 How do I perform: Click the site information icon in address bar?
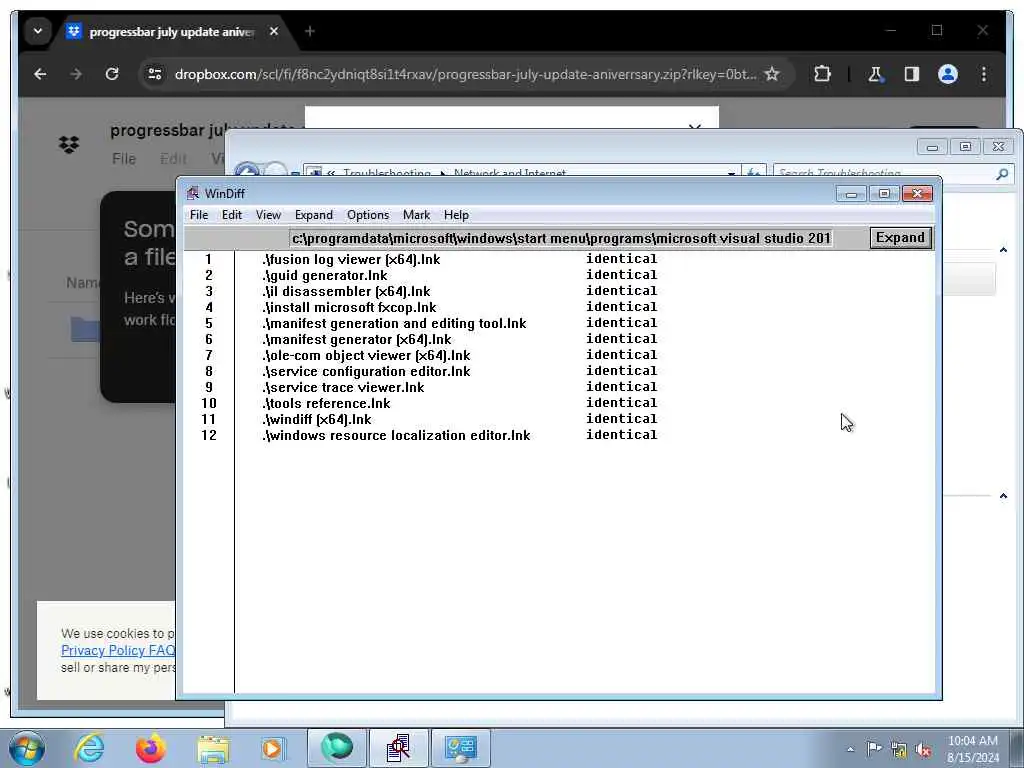[x=155, y=74]
